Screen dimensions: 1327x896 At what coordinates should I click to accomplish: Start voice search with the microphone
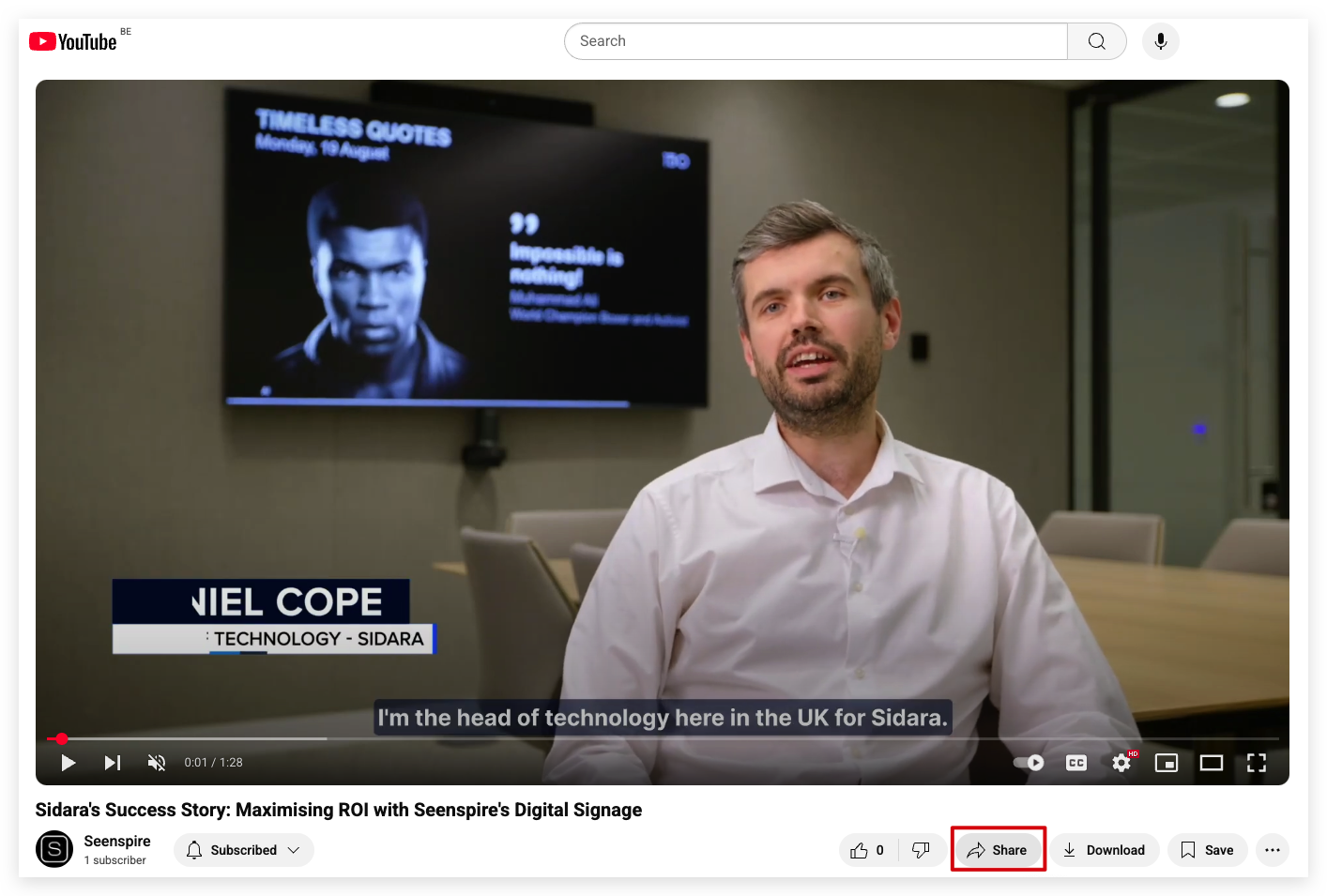1161,41
